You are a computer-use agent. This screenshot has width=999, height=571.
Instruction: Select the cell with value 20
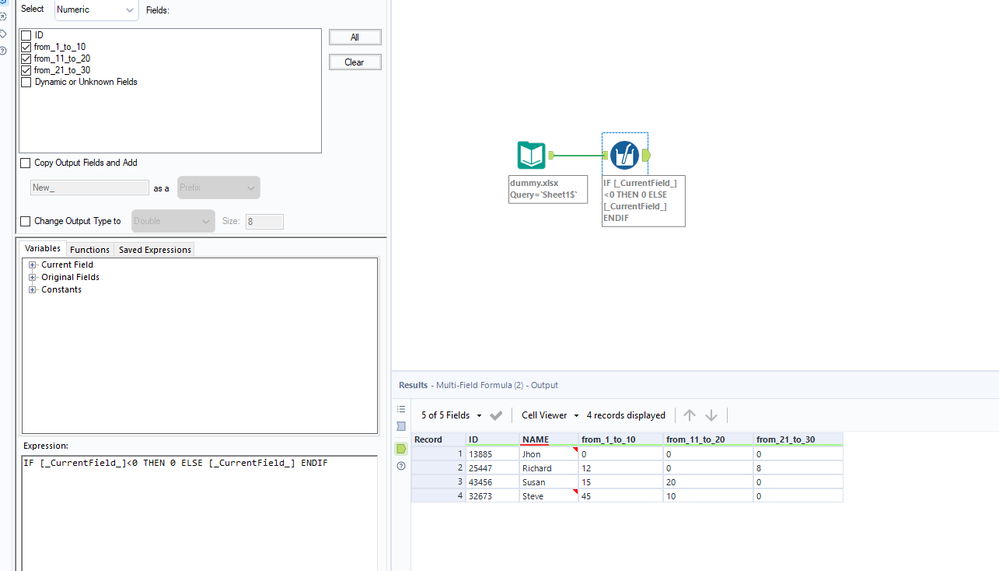pyautogui.click(x=708, y=482)
